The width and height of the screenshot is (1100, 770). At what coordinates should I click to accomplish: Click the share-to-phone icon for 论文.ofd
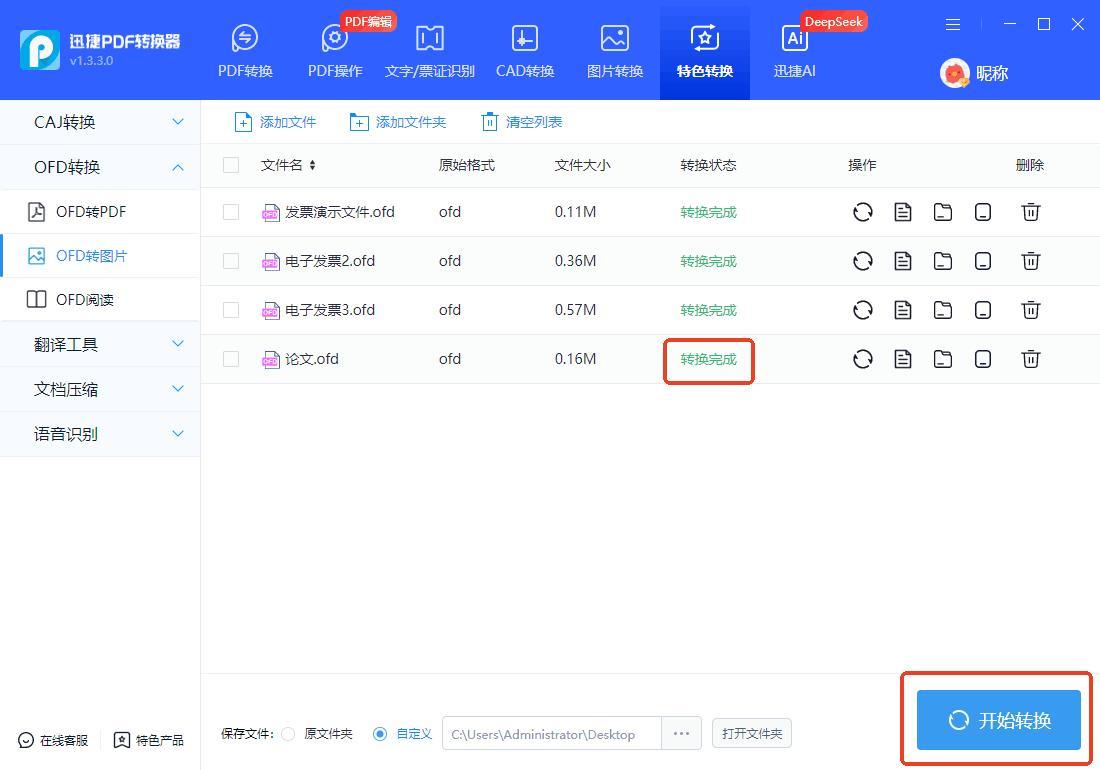click(982, 359)
